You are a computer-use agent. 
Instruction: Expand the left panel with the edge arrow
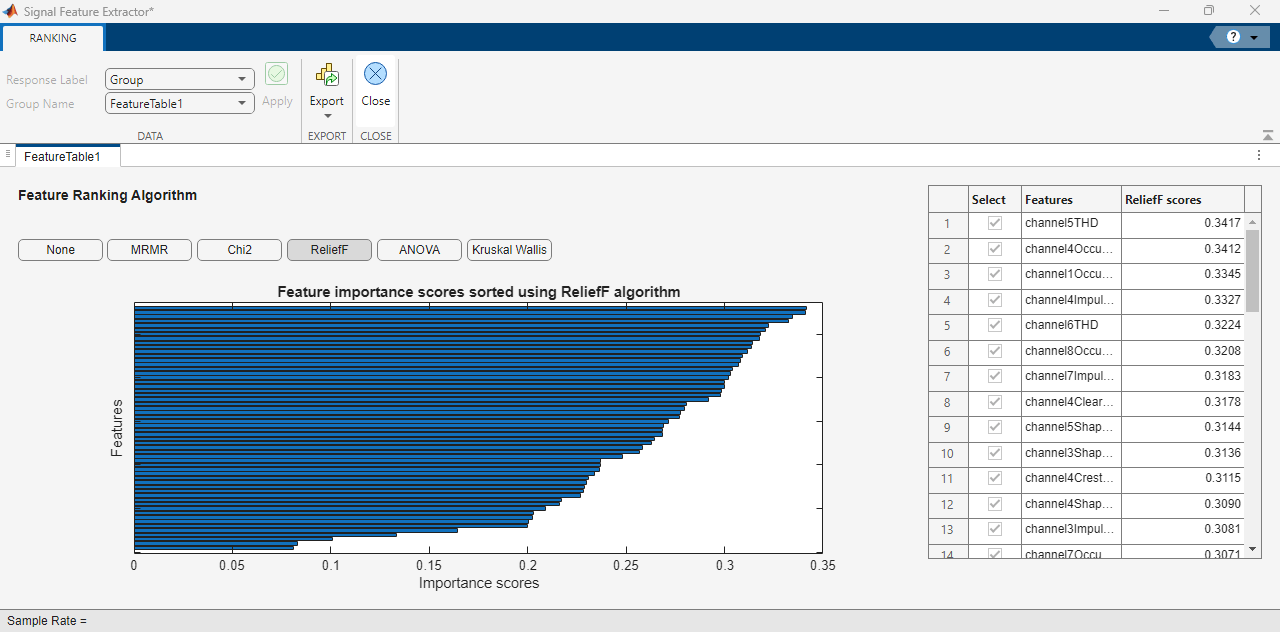pos(8,155)
